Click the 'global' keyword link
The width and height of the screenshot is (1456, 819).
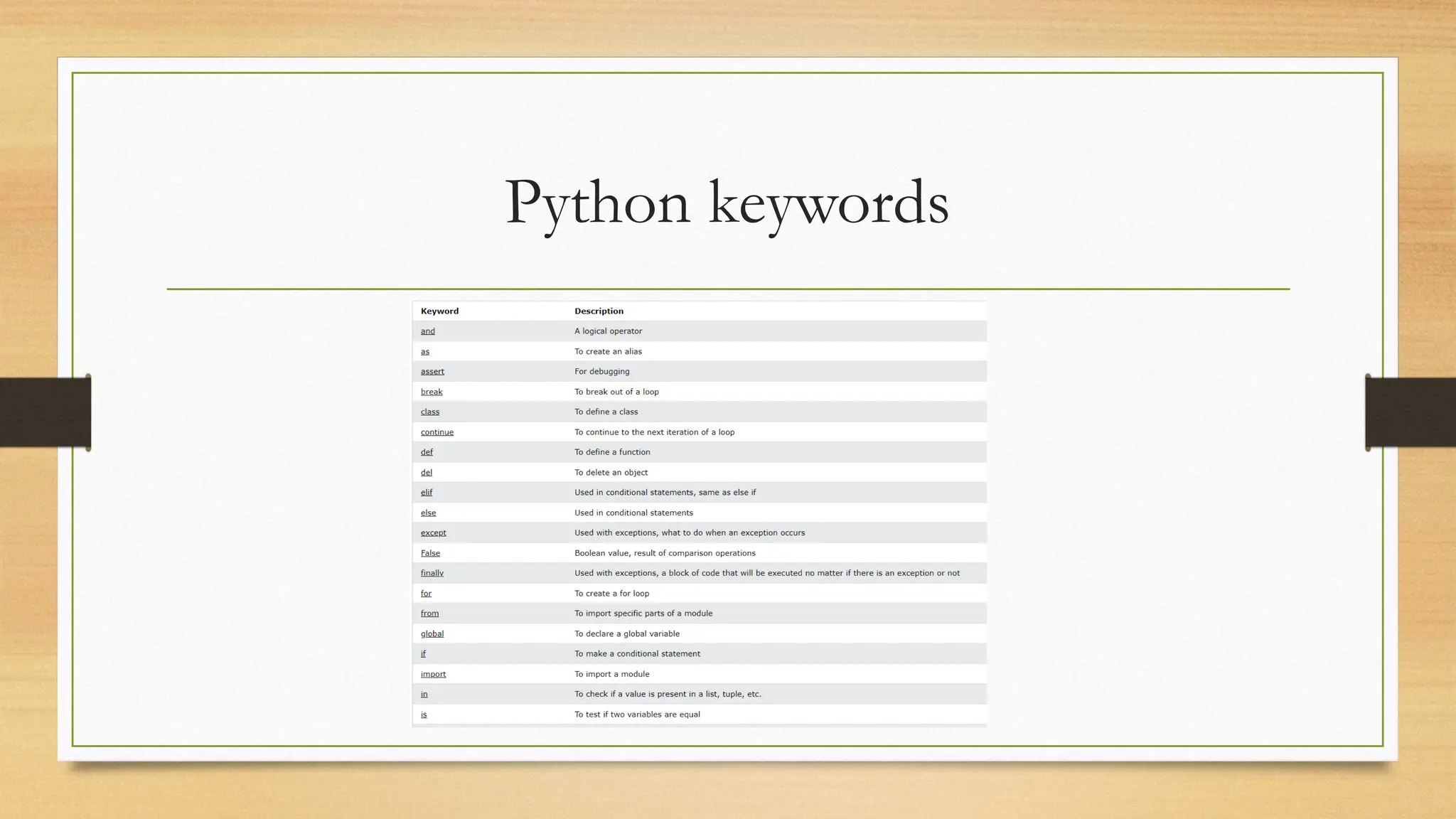(x=432, y=633)
